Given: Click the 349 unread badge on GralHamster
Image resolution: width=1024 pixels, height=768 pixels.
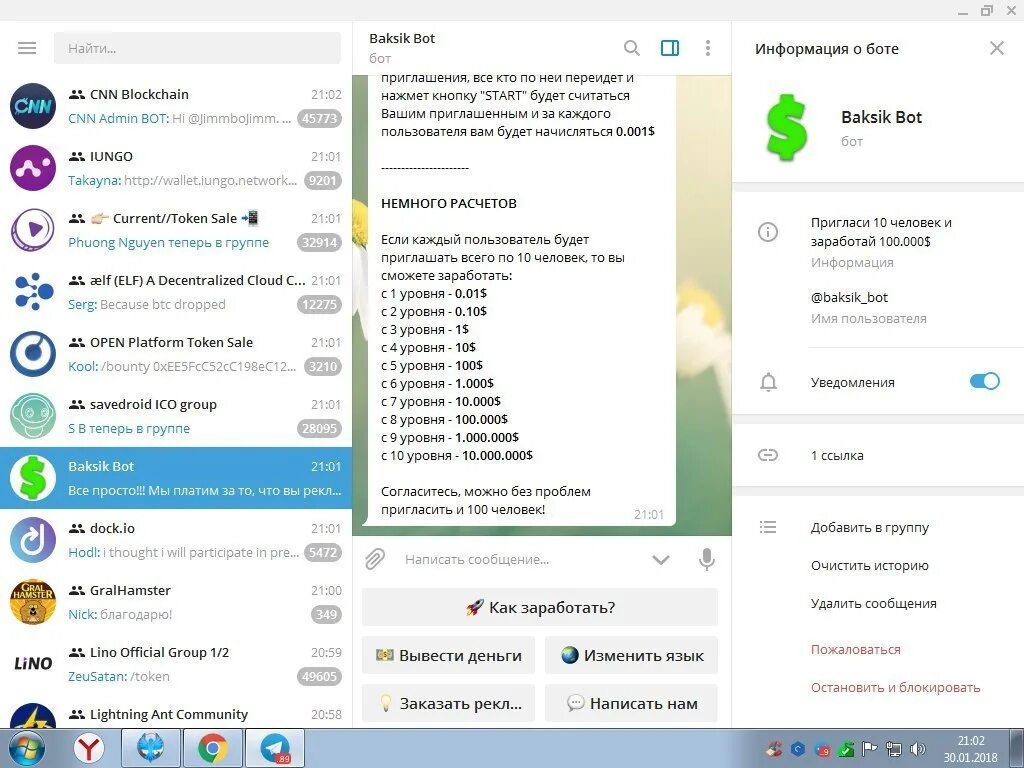Looking at the screenshot, I should point(326,614).
